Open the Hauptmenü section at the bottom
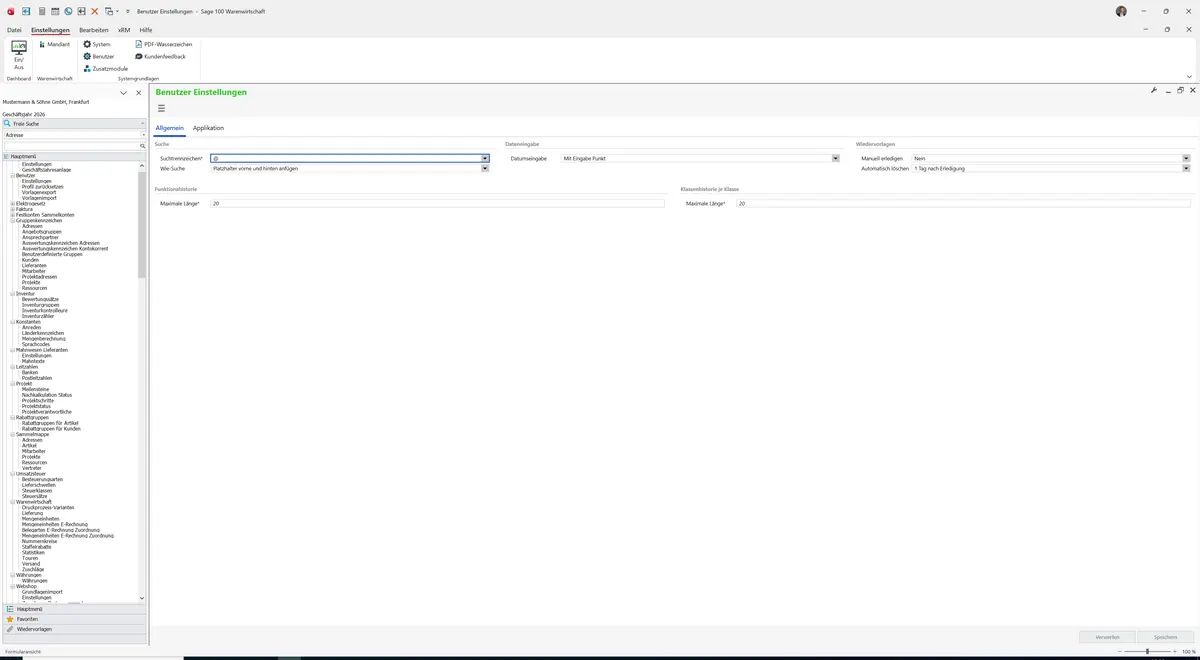 (x=74, y=609)
